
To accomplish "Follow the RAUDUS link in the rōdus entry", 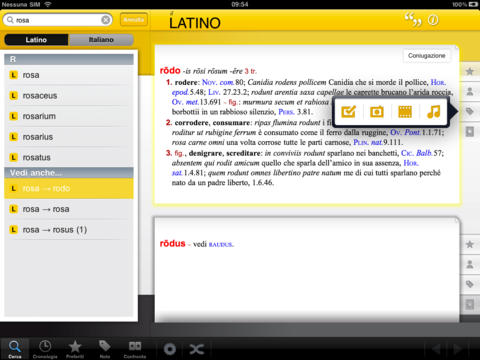I will 221,245.
